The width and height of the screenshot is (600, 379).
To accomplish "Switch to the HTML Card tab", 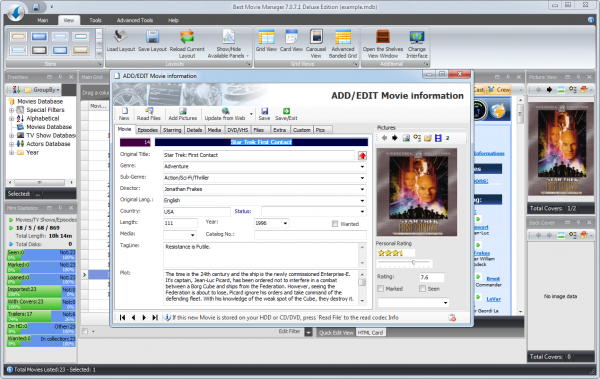I will click(x=370, y=333).
